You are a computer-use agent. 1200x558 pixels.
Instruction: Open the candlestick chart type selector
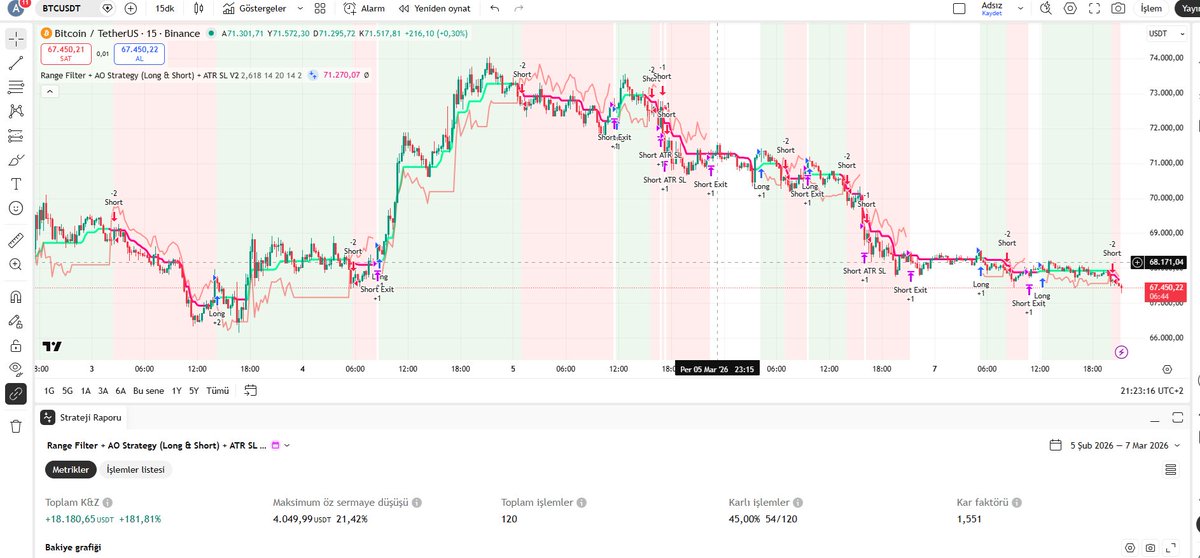[x=199, y=9]
